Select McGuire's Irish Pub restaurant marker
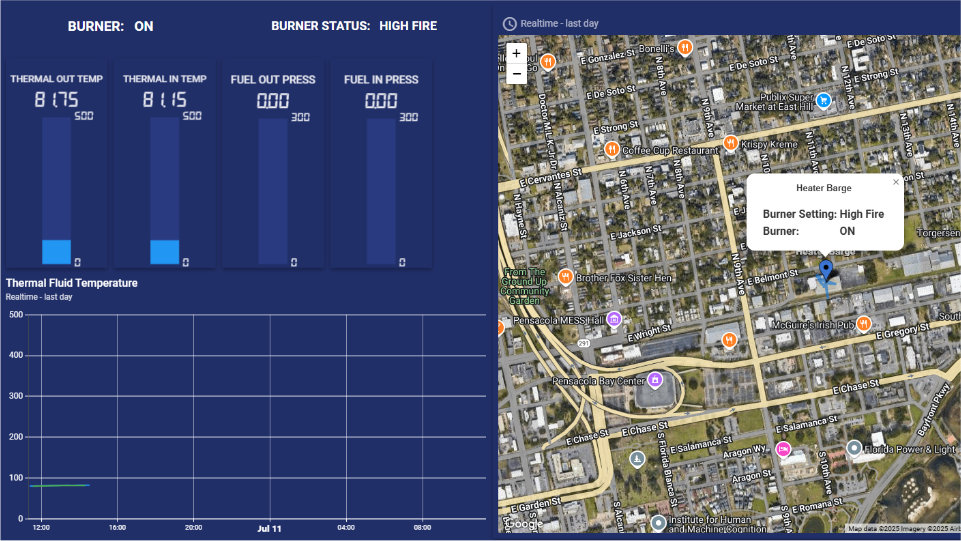 [864, 323]
